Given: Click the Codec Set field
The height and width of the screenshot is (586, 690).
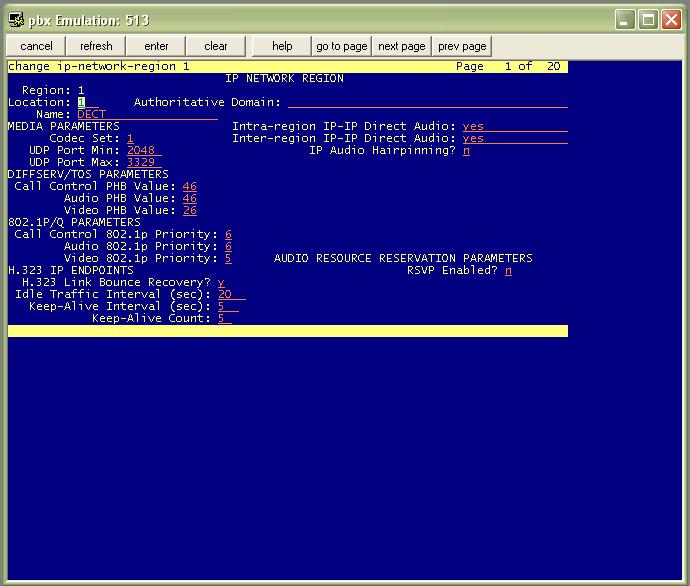Looking at the screenshot, I should point(130,139).
